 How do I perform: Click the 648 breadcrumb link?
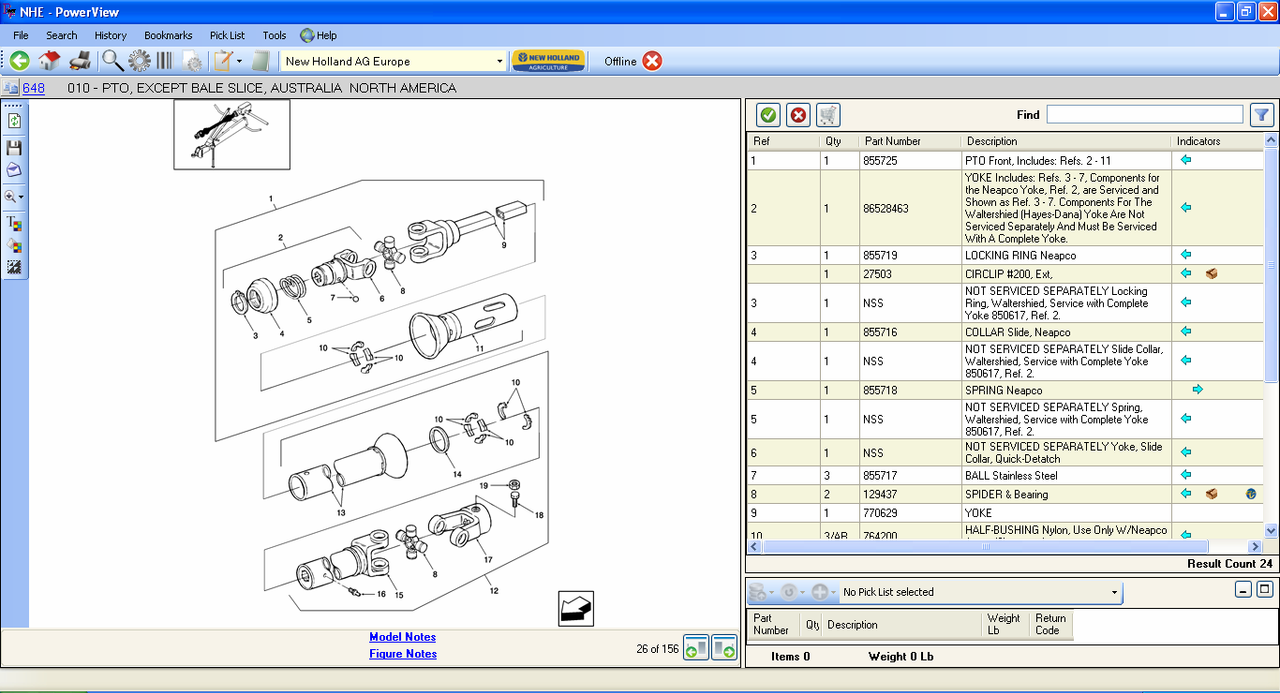(34, 88)
